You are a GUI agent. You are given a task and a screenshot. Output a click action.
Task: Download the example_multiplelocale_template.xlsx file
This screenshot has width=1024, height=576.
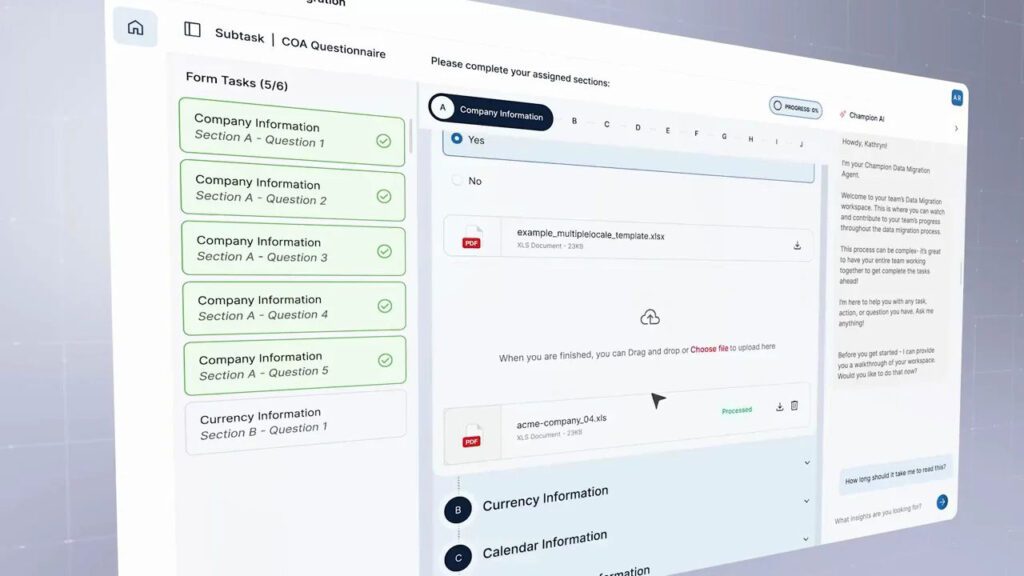click(797, 245)
